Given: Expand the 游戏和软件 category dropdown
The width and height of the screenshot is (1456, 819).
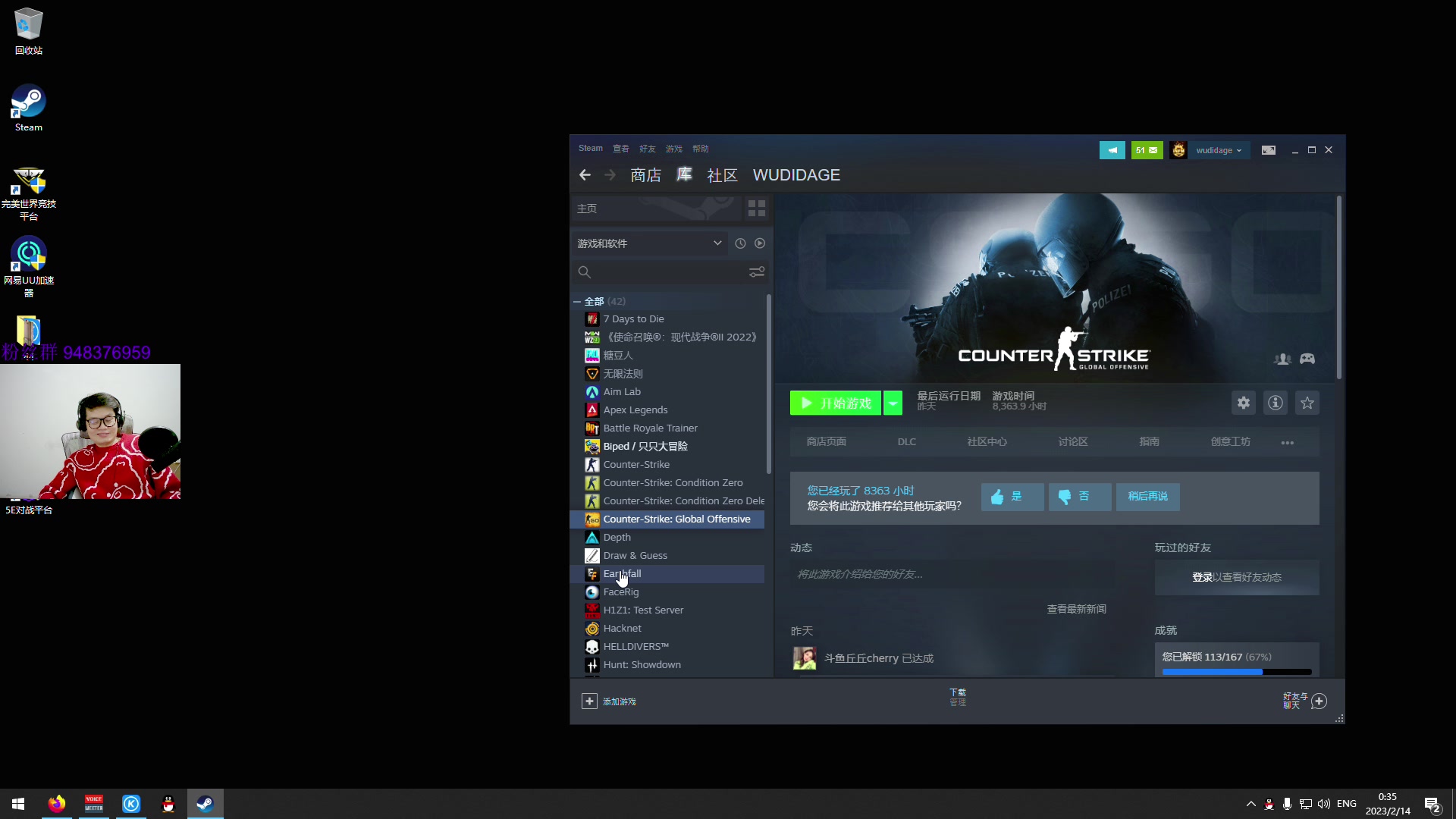Looking at the screenshot, I should click(650, 243).
